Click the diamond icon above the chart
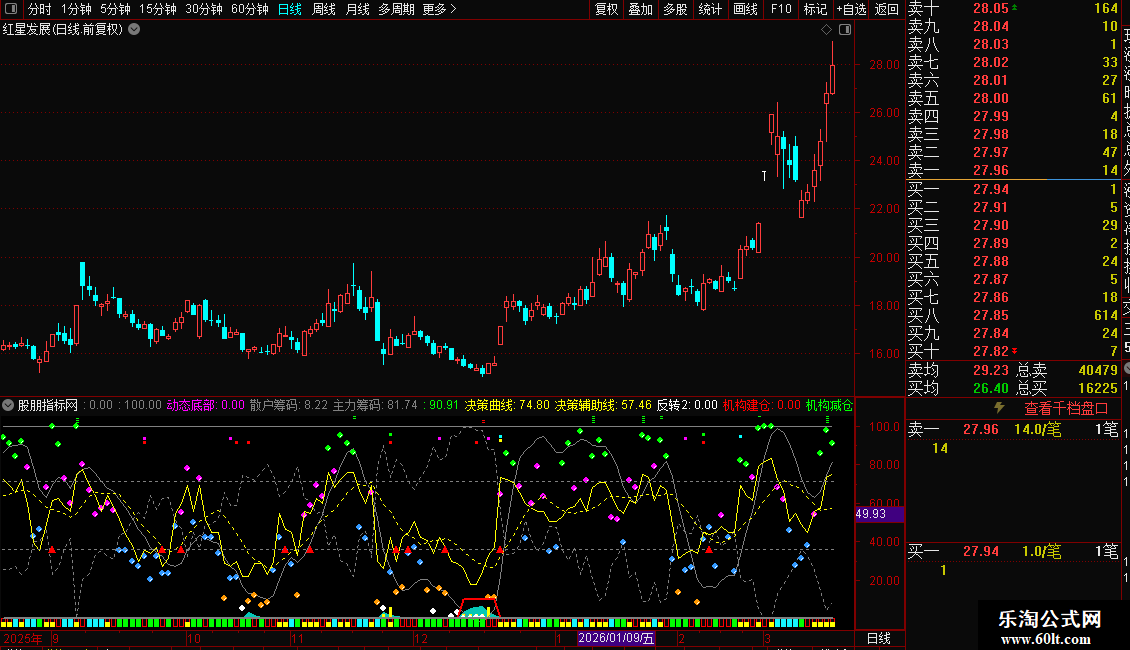The width and height of the screenshot is (1130, 650). point(826,30)
